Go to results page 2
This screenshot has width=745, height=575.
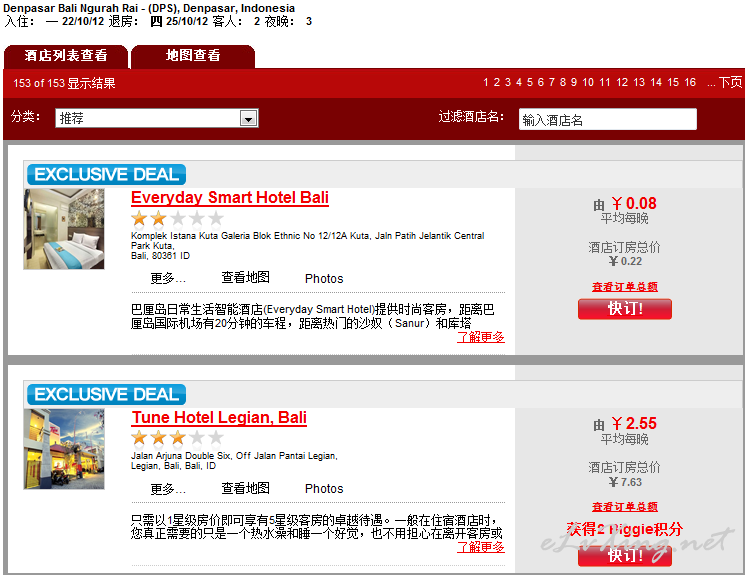tap(497, 83)
